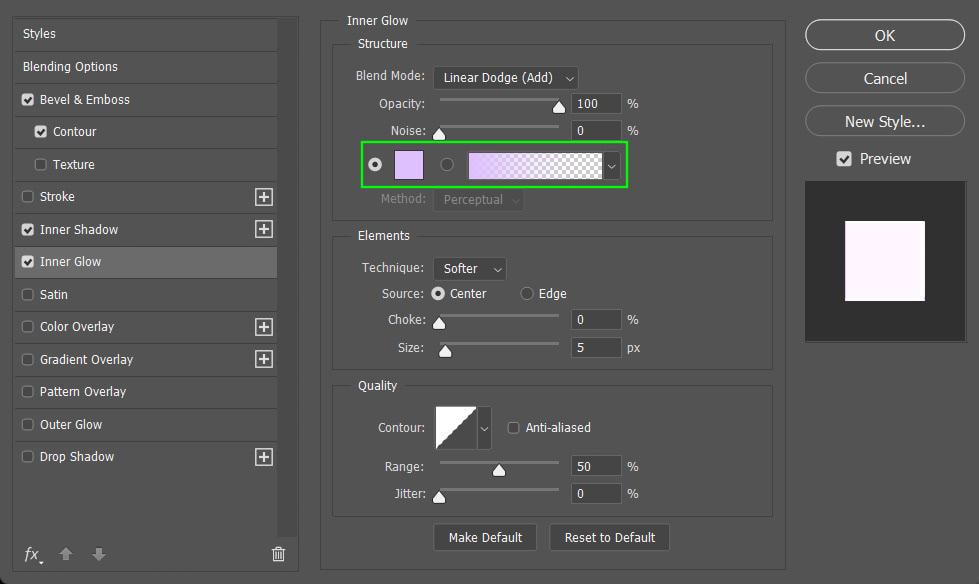Add another Drop Shadow with plus icon
This screenshot has width=979, height=584.
point(263,457)
